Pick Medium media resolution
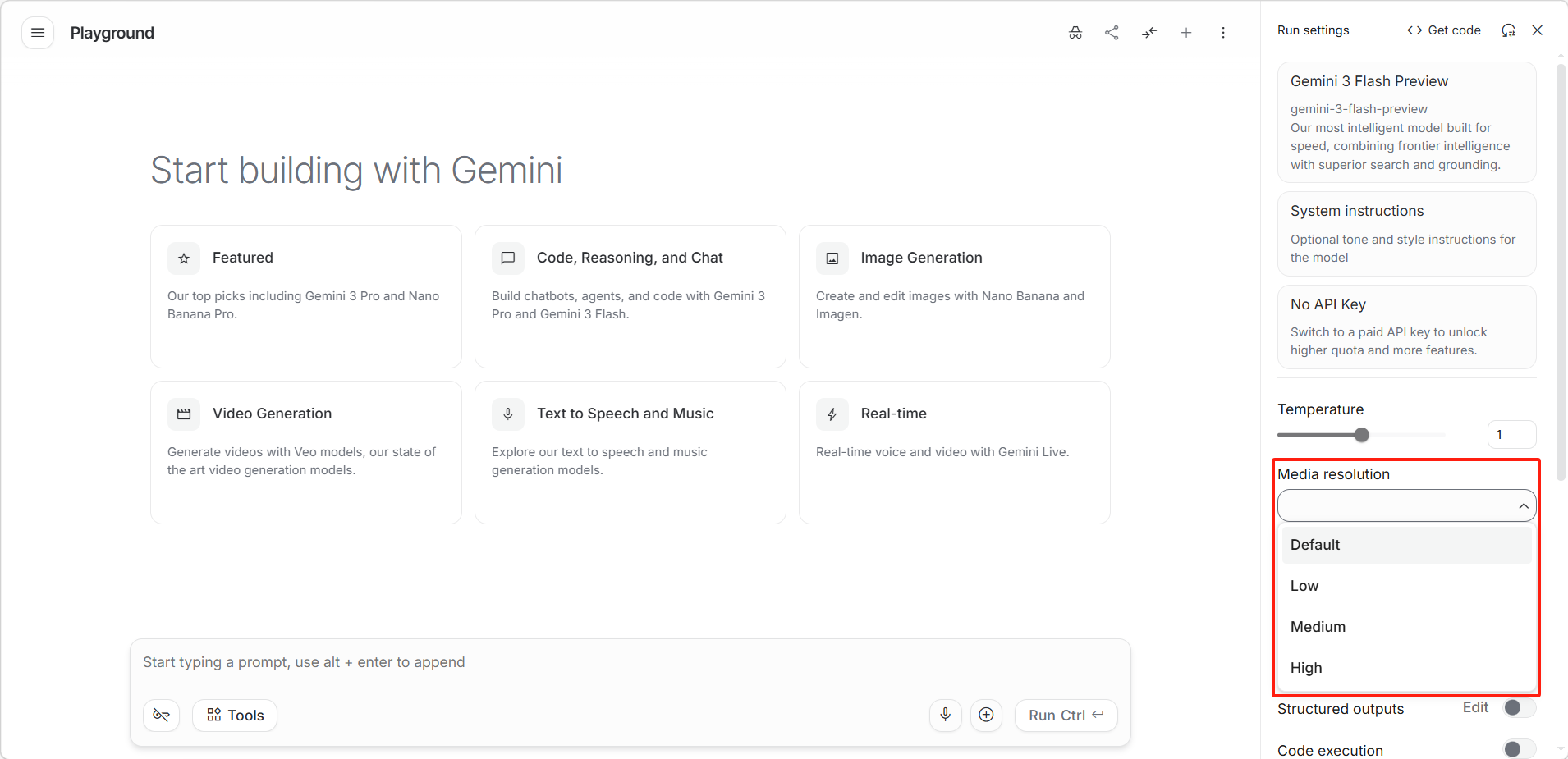The image size is (1568, 759). (1407, 627)
